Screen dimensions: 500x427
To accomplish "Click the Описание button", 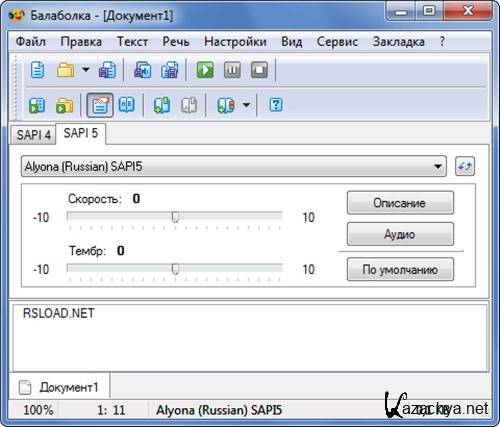I will pyautogui.click(x=400, y=203).
